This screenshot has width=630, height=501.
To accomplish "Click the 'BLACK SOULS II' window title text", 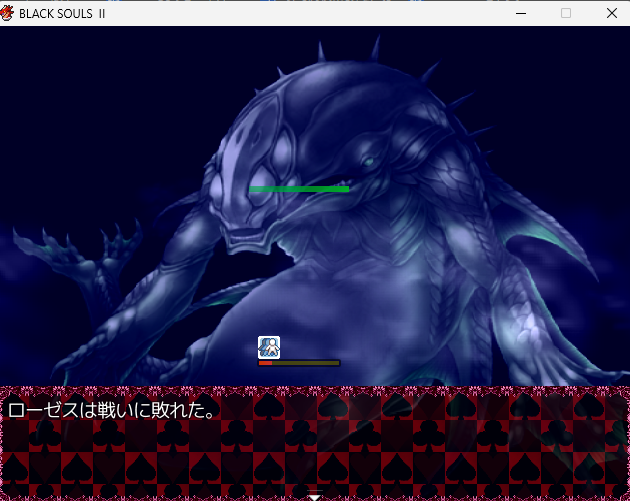I will (x=62, y=14).
